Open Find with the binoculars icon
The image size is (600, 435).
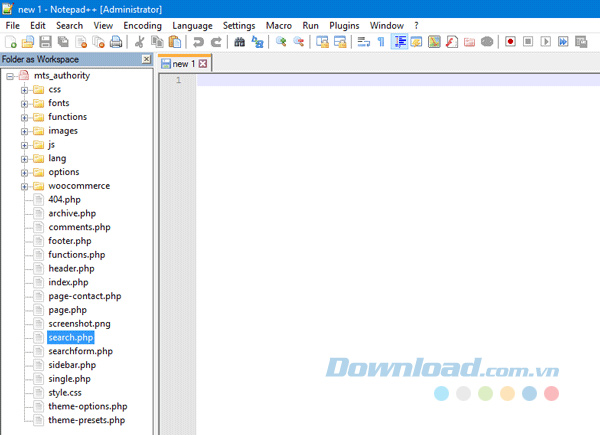pyautogui.click(x=240, y=42)
